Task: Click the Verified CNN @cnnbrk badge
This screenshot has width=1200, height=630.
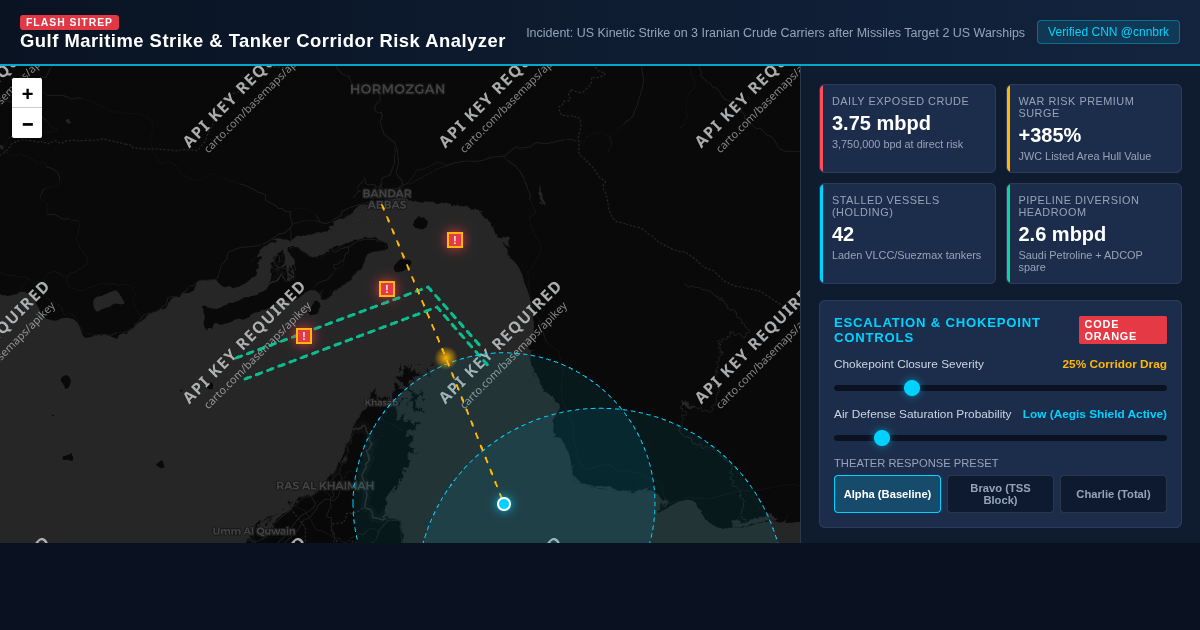Action: pyautogui.click(x=1108, y=32)
